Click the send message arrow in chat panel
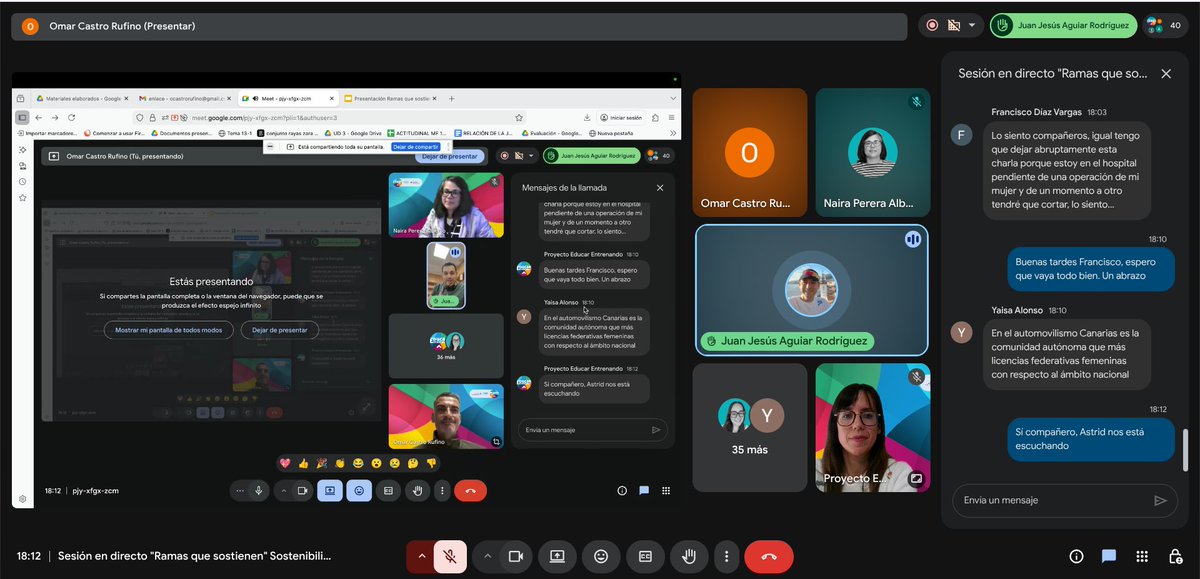Viewport: 1200px width, 579px height. [x=1160, y=501]
